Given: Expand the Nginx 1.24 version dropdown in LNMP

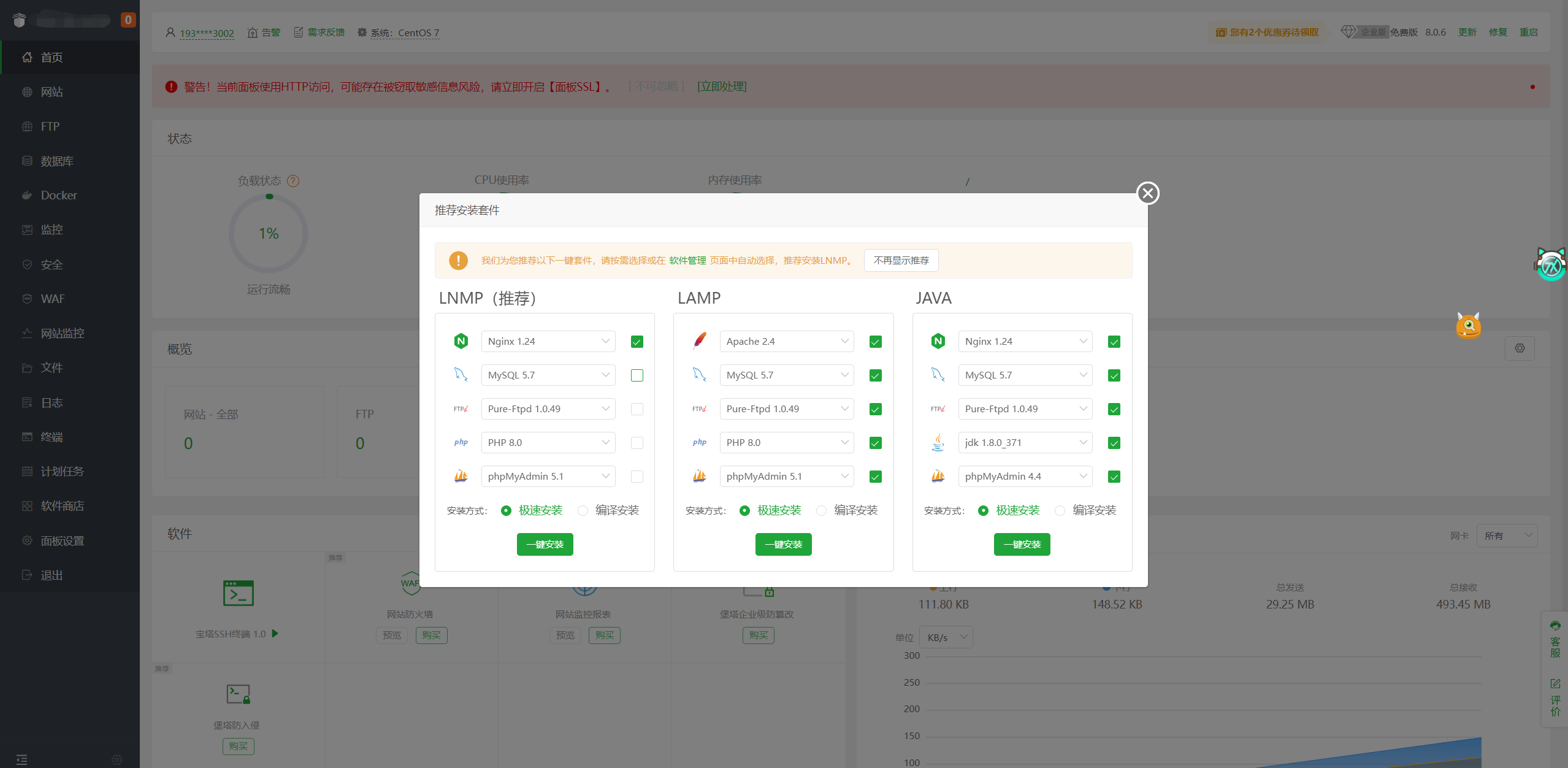Looking at the screenshot, I should coord(548,342).
